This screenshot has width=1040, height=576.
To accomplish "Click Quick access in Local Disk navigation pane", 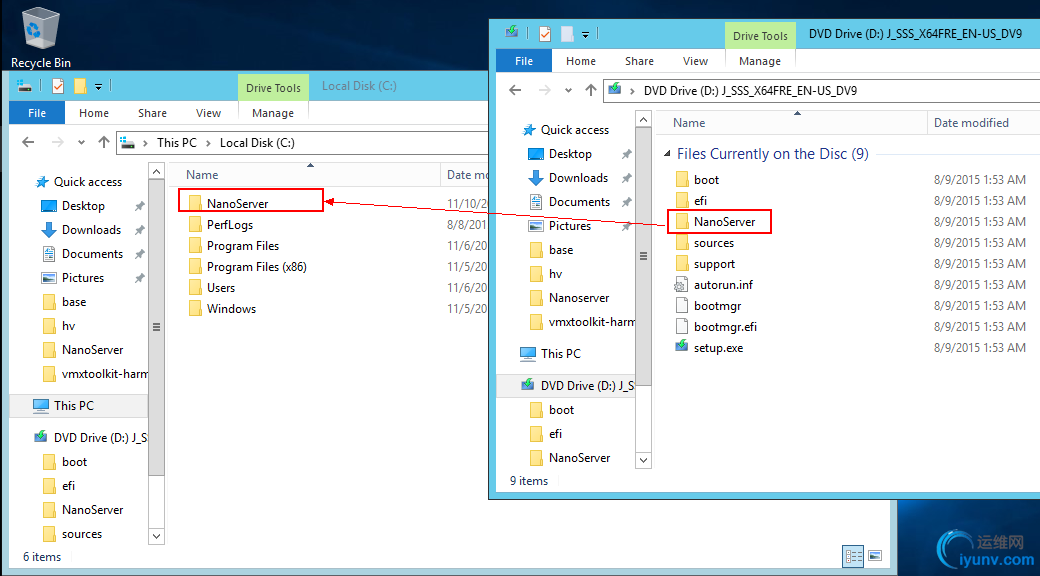I will tap(88, 182).
